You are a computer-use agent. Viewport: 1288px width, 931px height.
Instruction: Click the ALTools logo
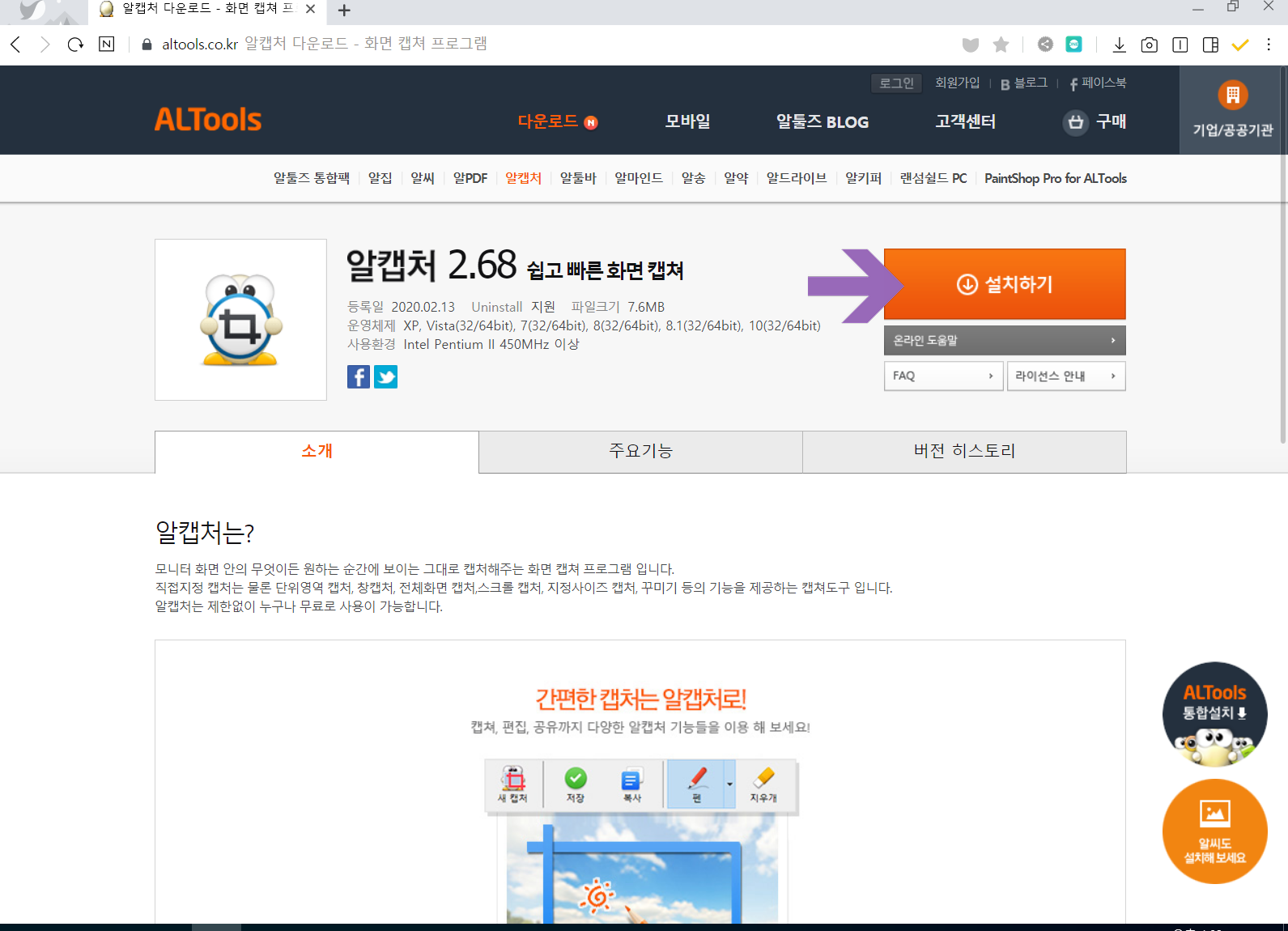click(208, 120)
